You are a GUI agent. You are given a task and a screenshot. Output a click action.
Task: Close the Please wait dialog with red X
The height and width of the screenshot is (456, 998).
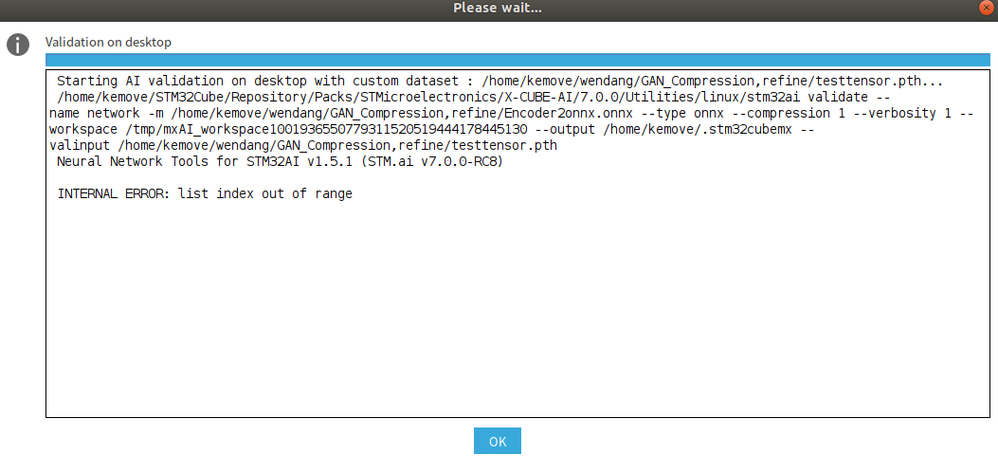pyautogui.click(x=986, y=8)
